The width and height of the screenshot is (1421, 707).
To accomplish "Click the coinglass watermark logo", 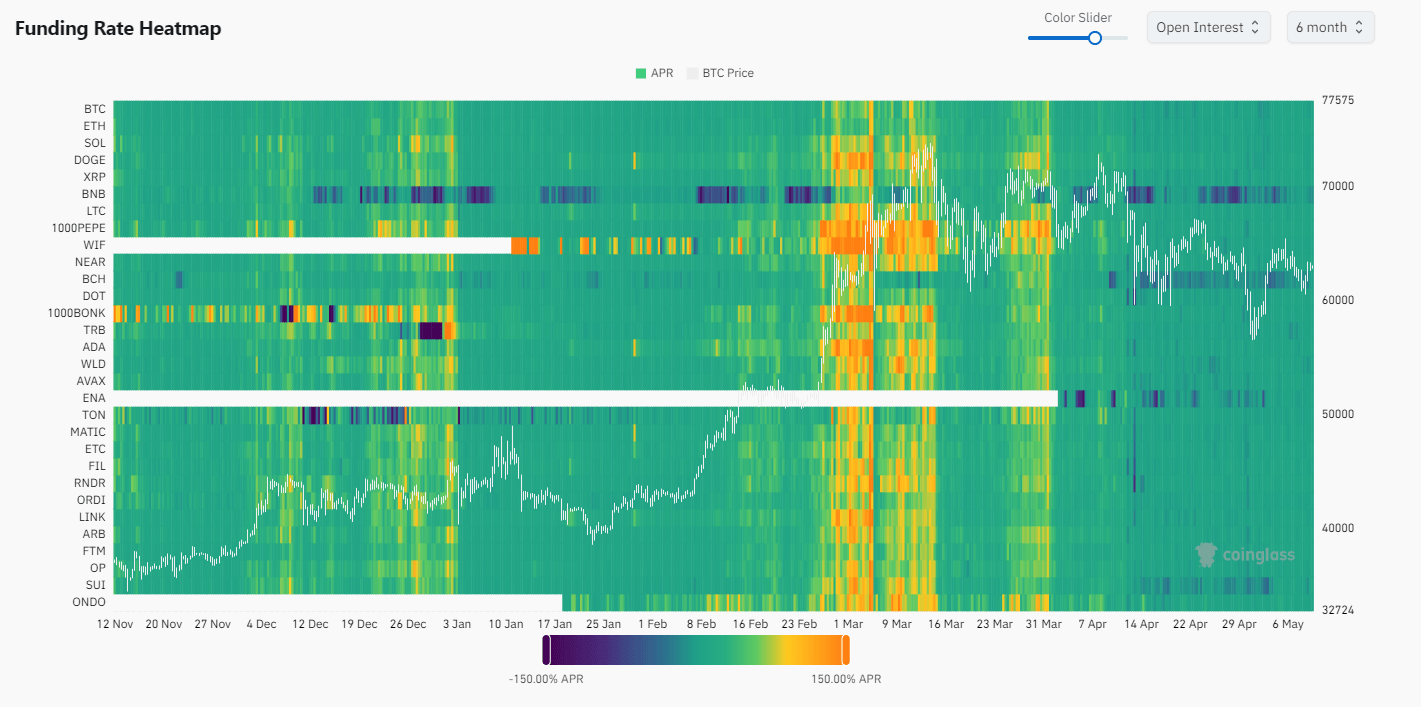I will [1246, 555].
